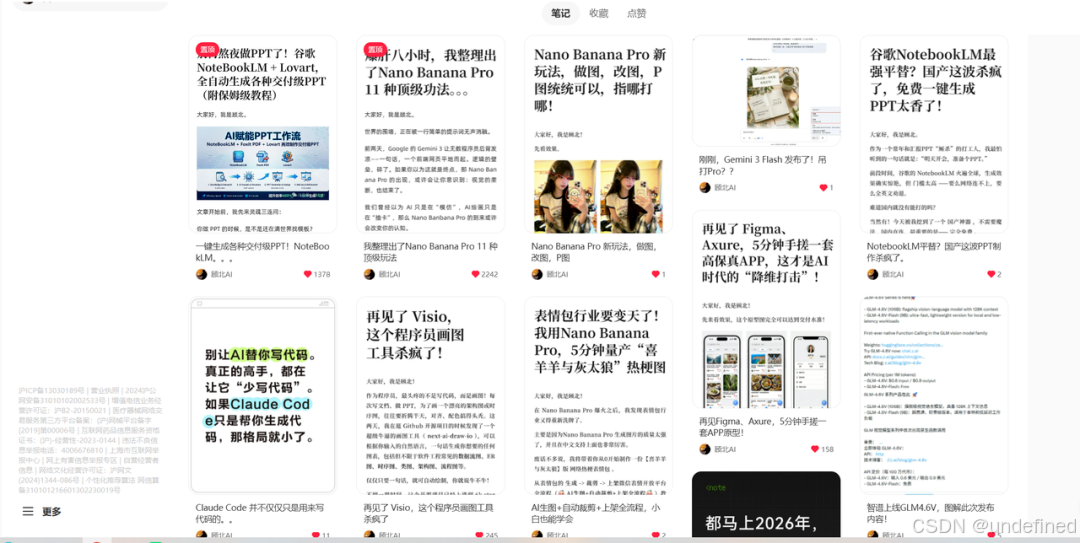Image resolution: width=1080 pixels, height=543 pixels.
Task: Open the 营业执照 footer link
Action: pos(105,391)
